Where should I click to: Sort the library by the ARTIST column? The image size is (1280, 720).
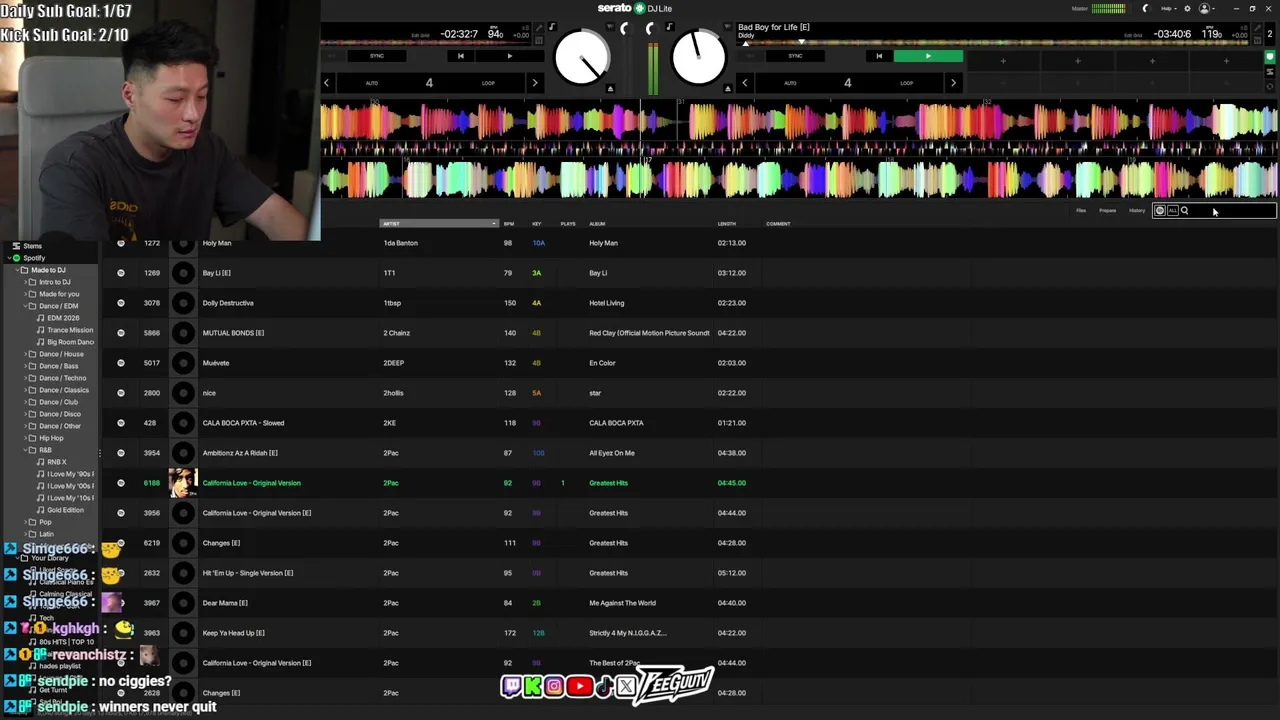438,224
